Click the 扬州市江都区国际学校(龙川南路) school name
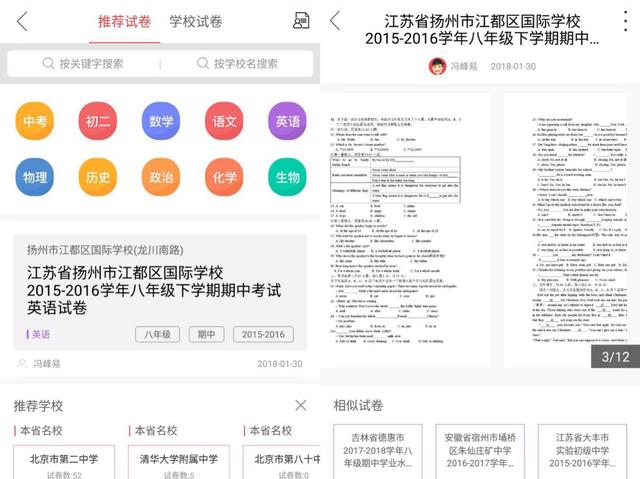The width and height of the screenshot is (640, 479). point(105,250)
